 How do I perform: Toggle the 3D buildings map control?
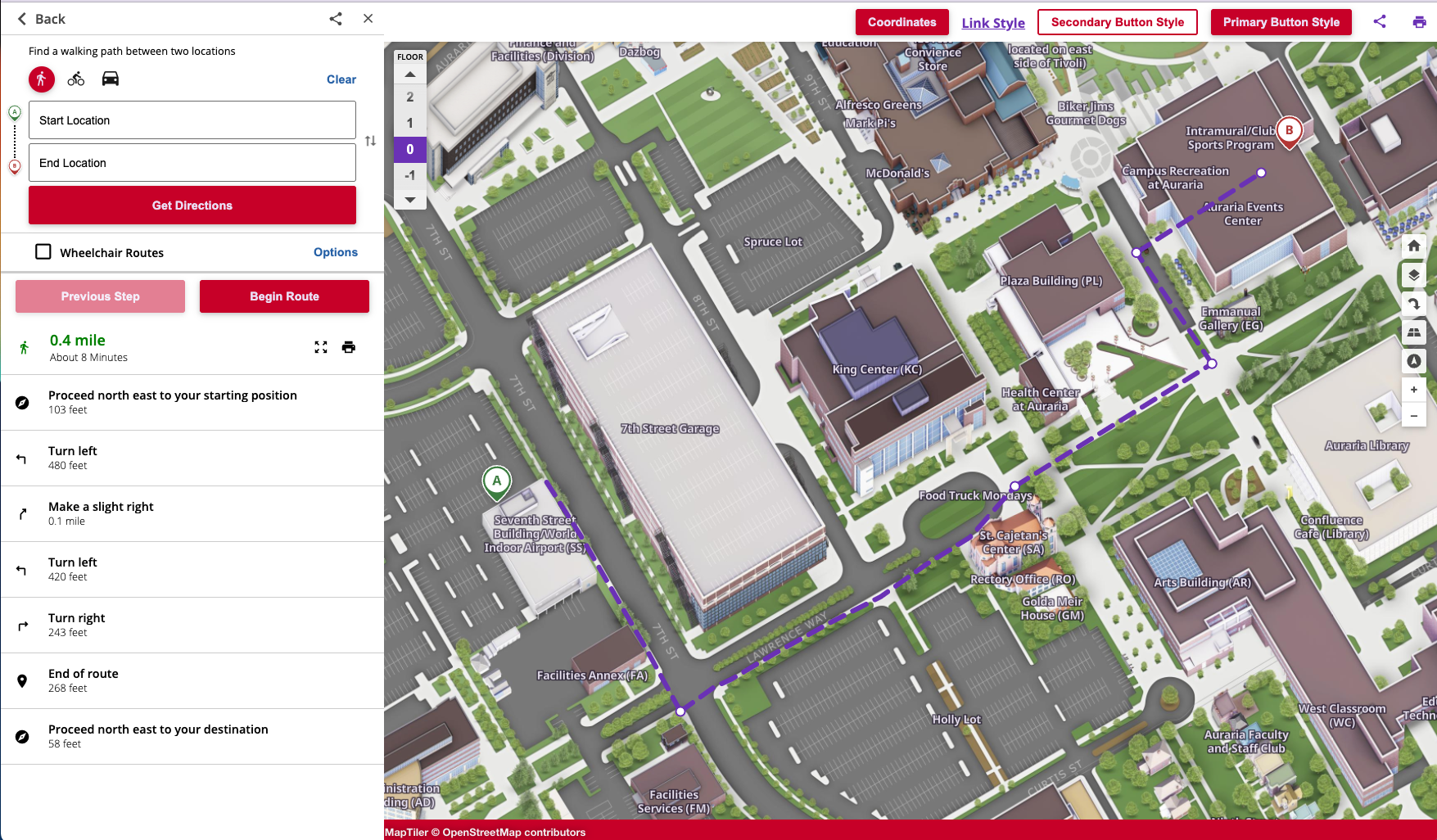[1414, 332]
